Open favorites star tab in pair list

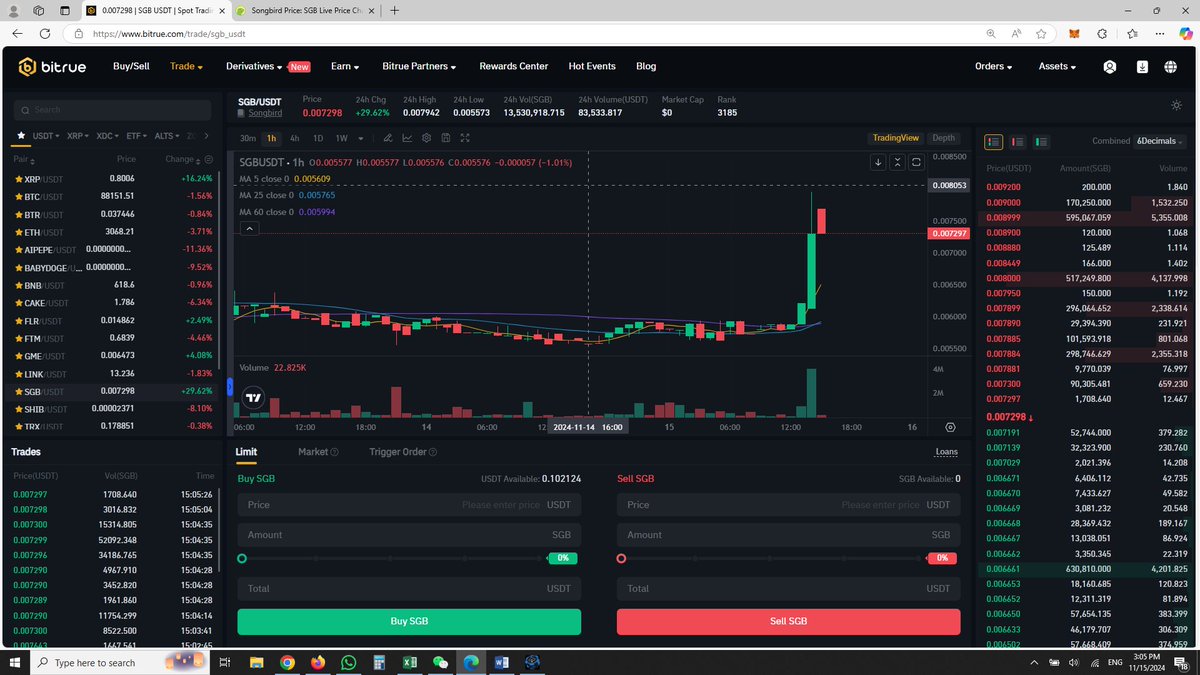point(21,135)
